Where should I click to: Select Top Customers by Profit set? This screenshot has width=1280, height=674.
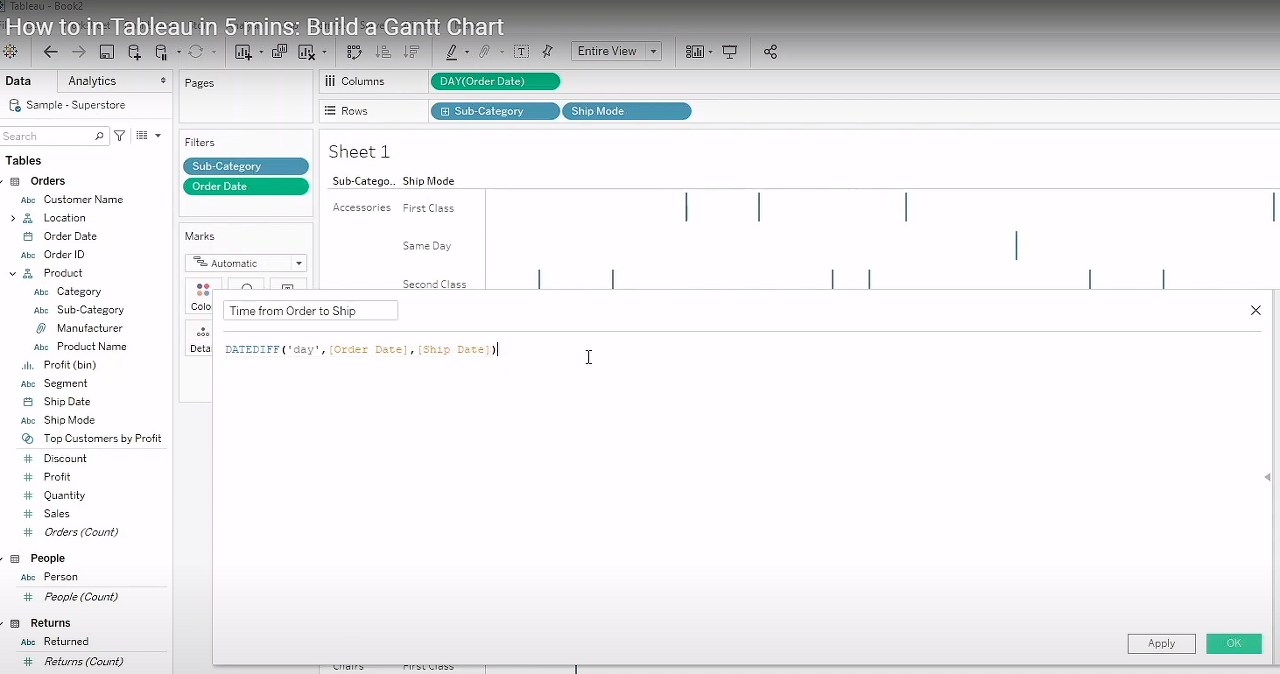(102, 439)
